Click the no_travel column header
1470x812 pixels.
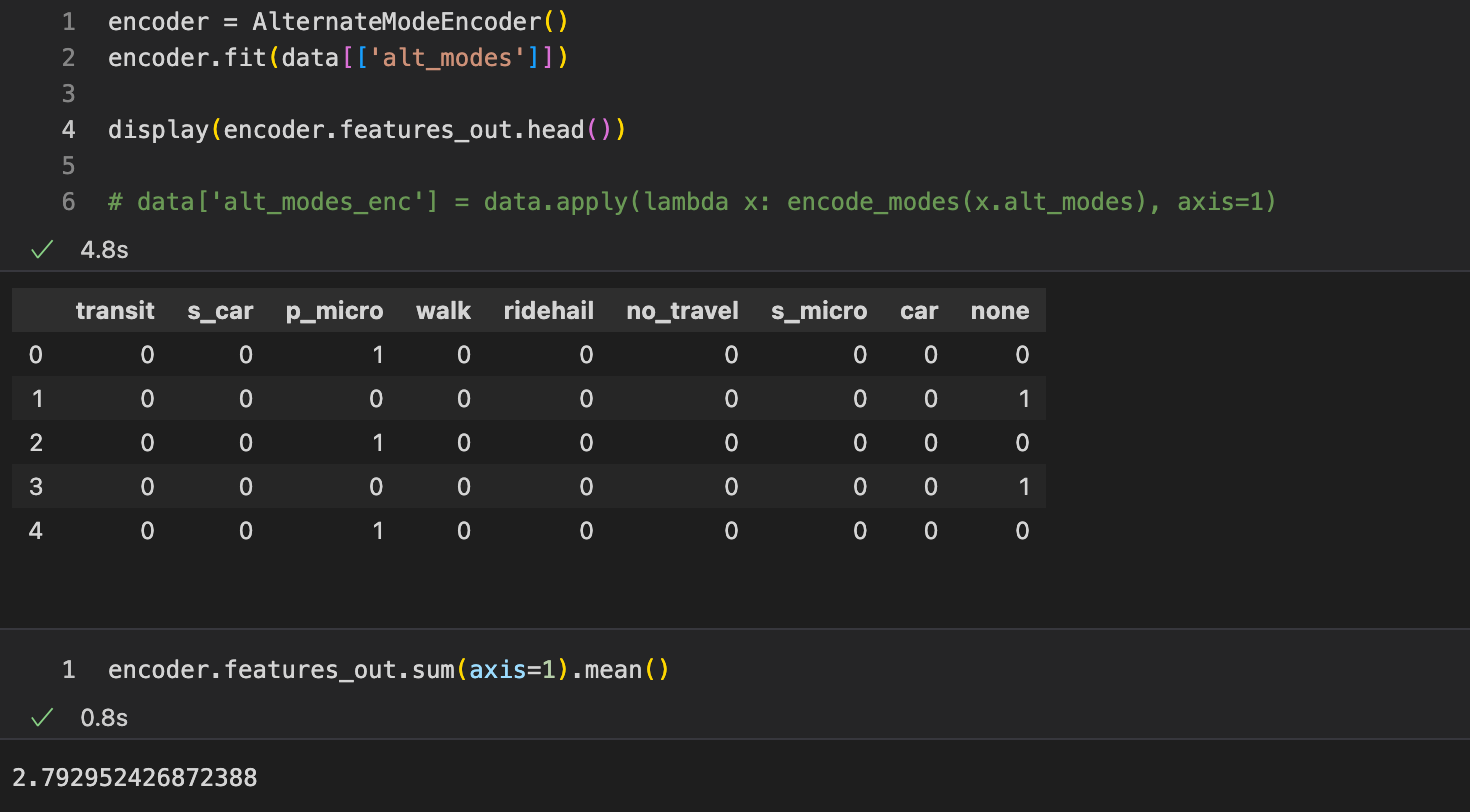(x=682, y=310)
